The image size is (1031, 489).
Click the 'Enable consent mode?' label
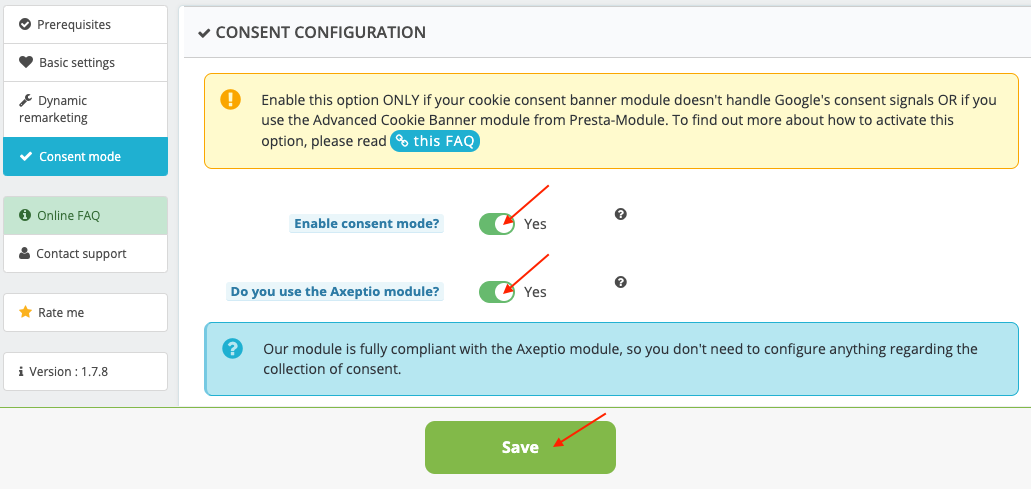[x=367, y=223]
